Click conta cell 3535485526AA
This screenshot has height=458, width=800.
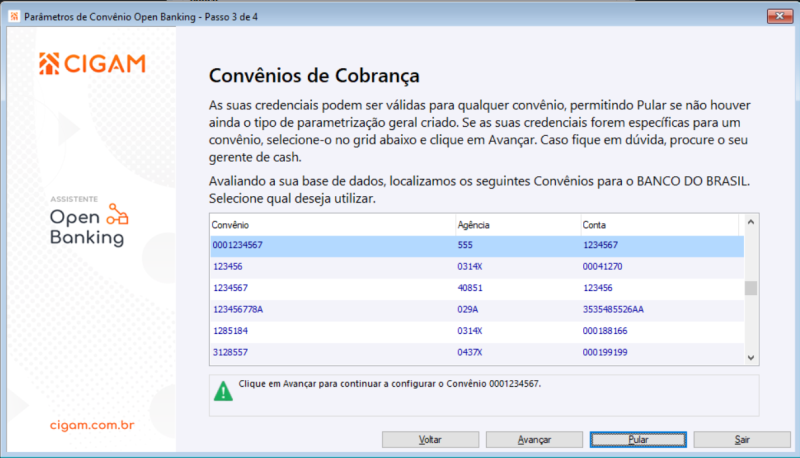pos(613,310)
